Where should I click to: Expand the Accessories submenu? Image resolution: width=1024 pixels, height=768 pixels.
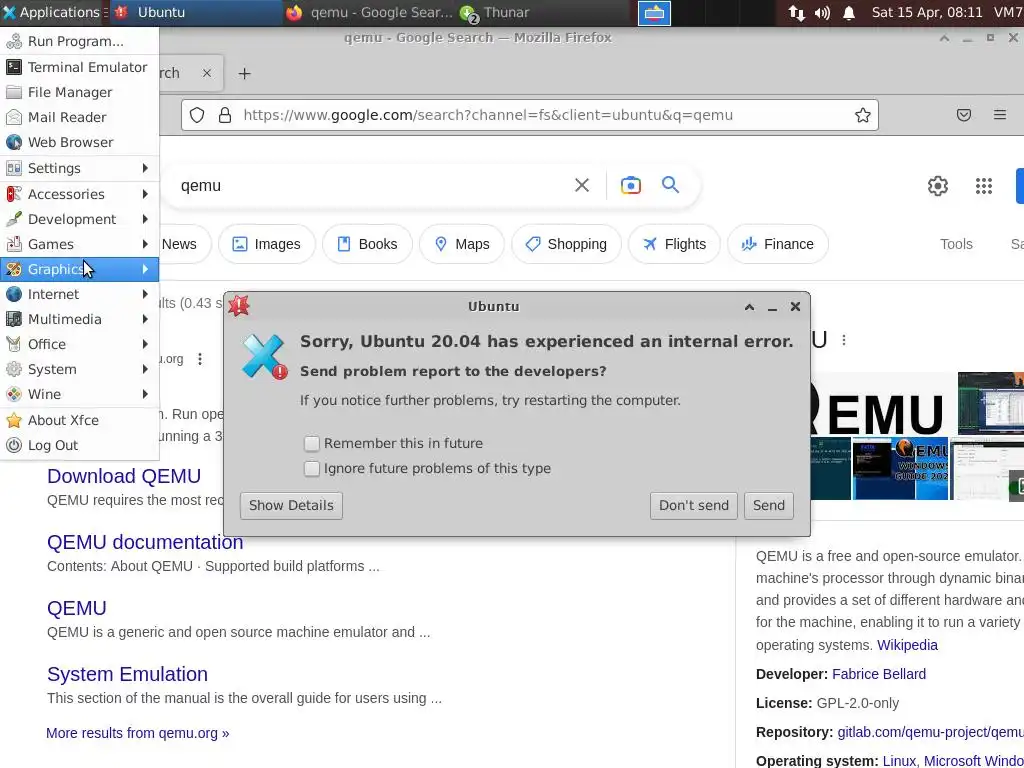click(x=79, y=195)
